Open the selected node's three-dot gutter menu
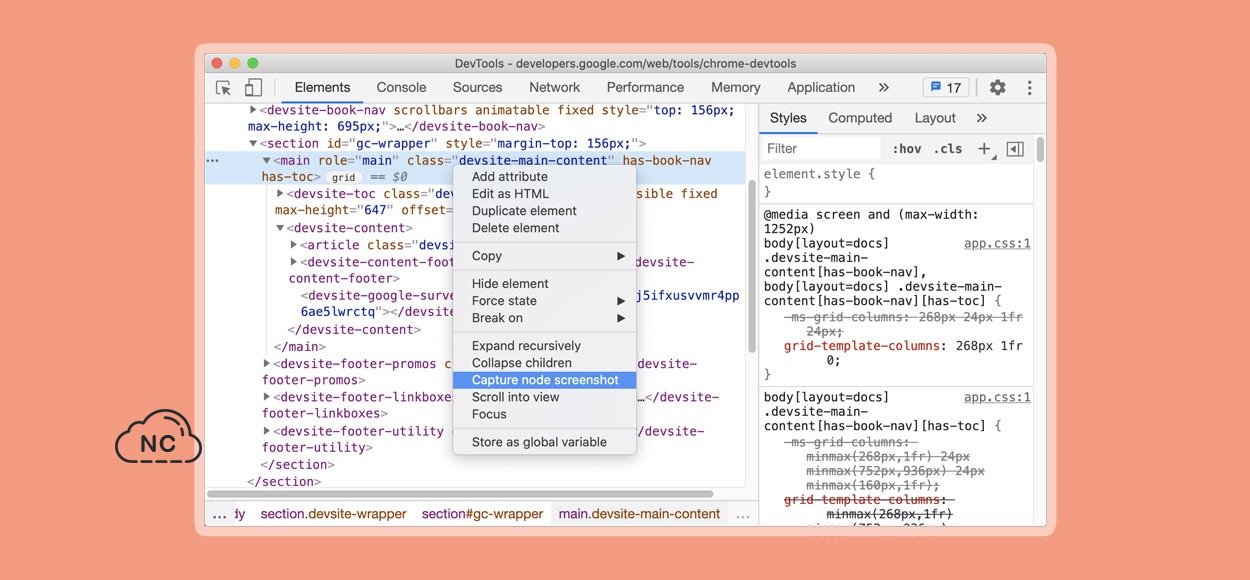Image resolution: width=1250 pixels, height=580 pixels. click(x=212, y=161)
